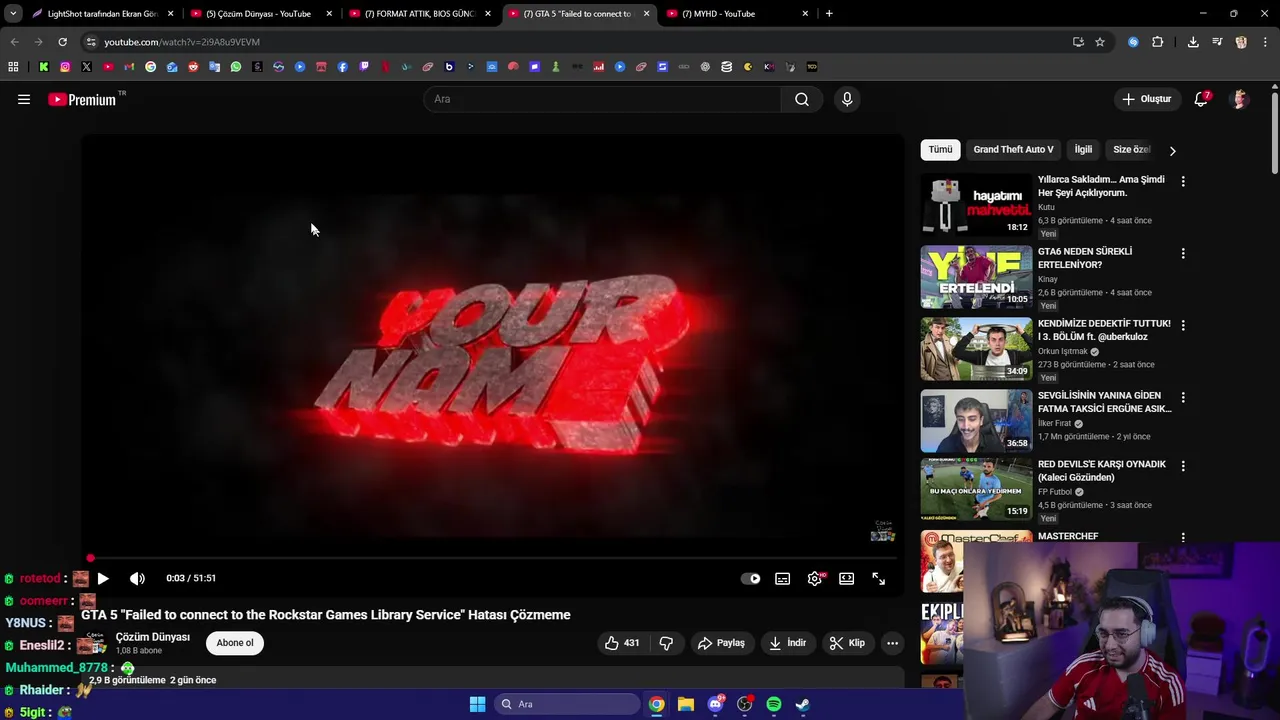Screen dimensions: 1280x720
Task: Click the Klip button
Action: pos(847,643)
